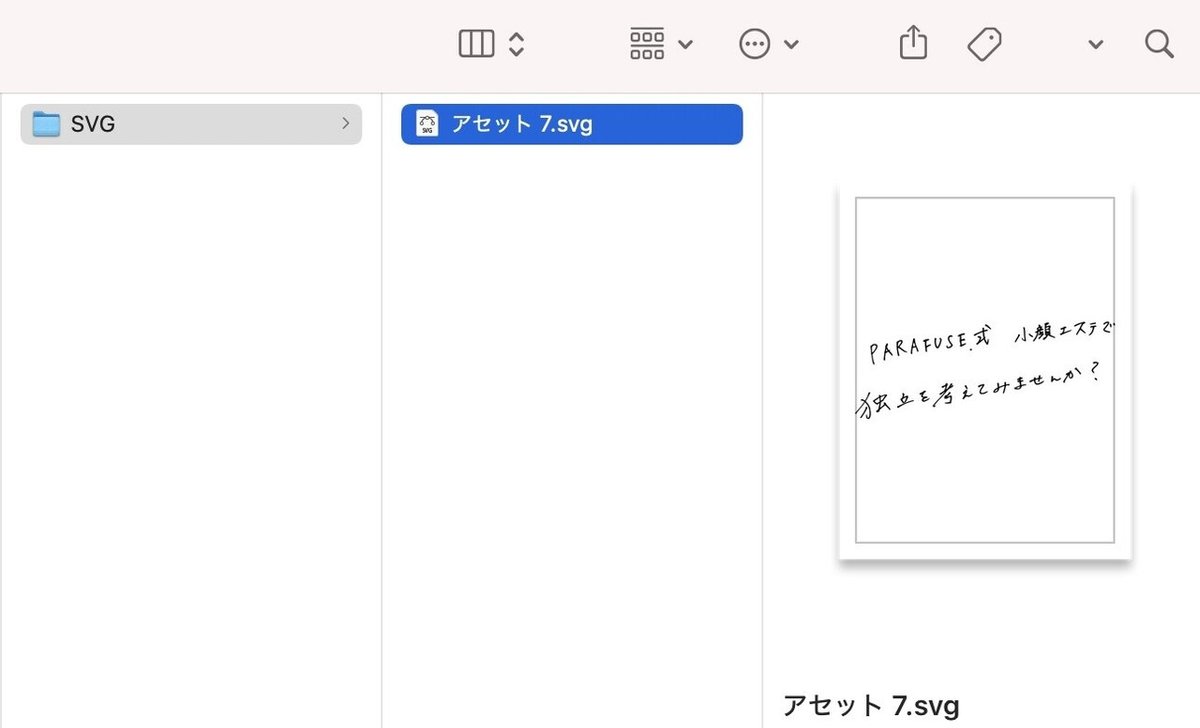Select the SVG folder row
Image resolution: width=1200 pixels, height=728 pixels.
[x=191, y=124]
